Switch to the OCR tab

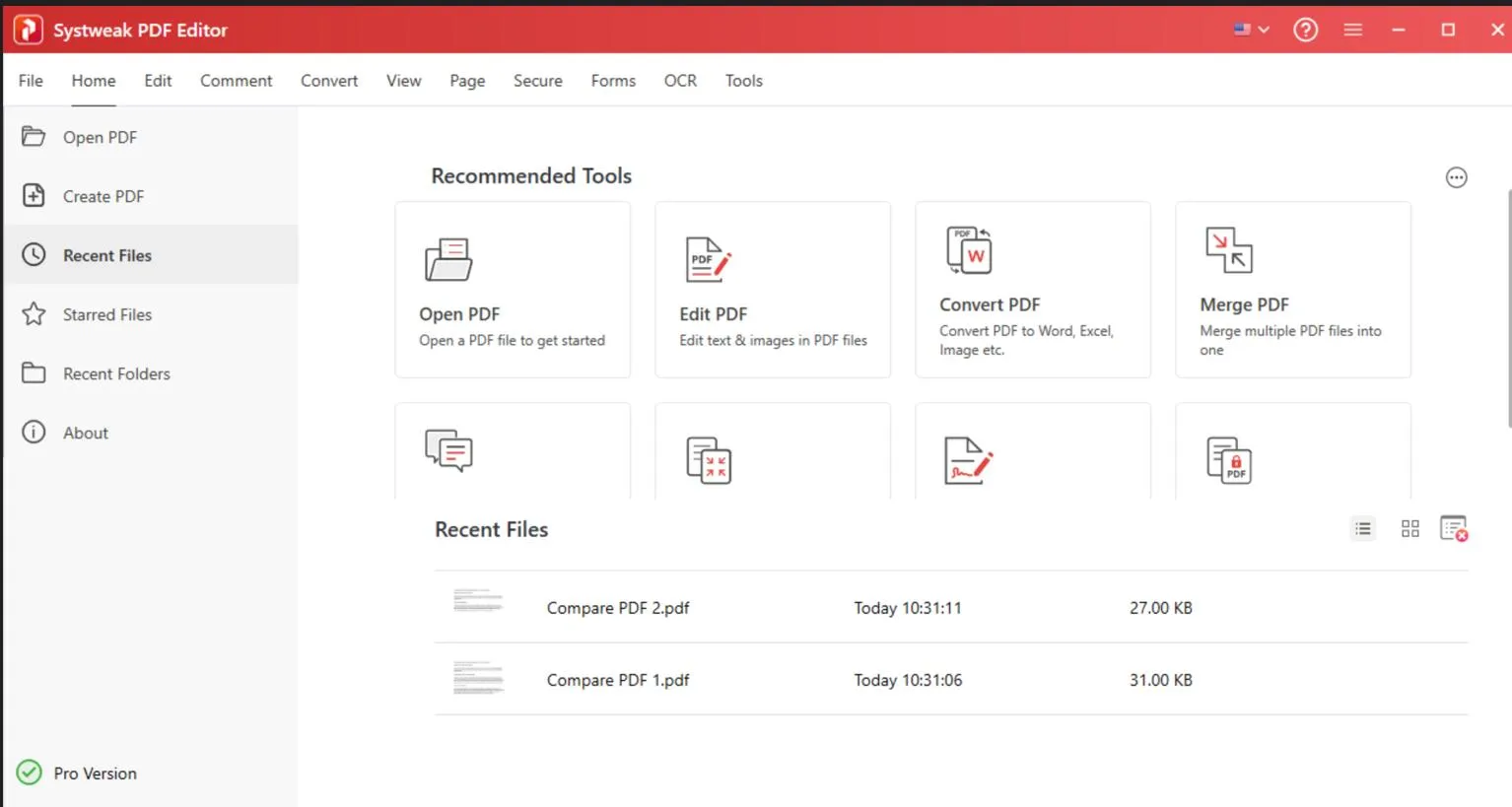click(680, 81)
